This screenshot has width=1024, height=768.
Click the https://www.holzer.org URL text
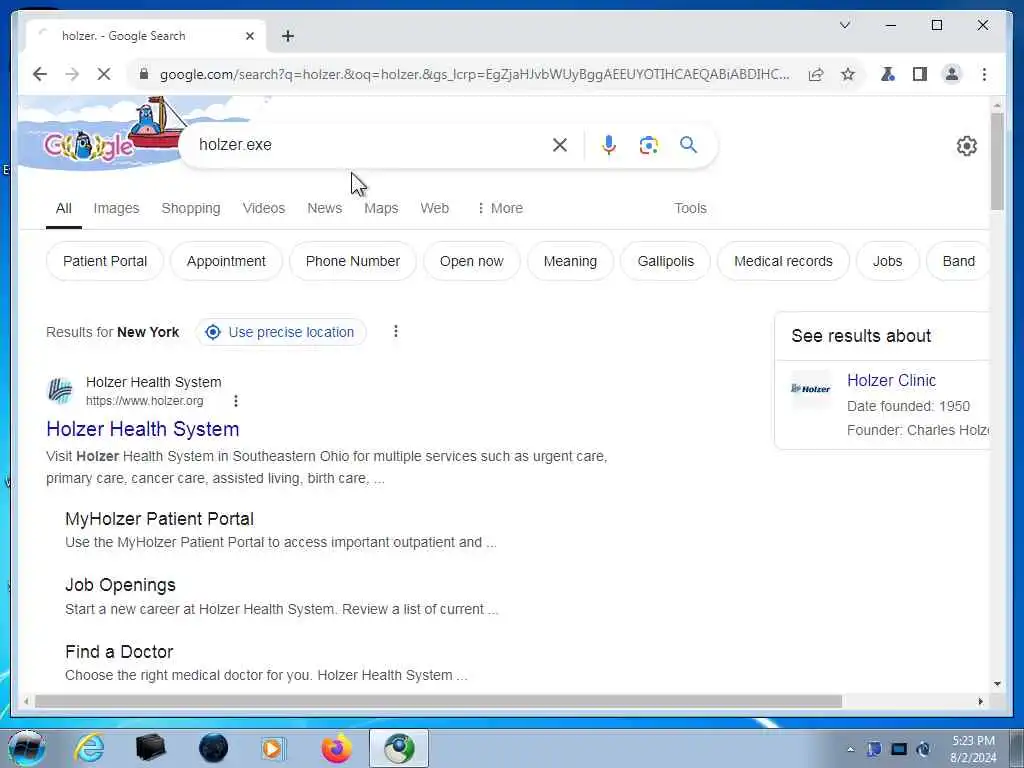click(x=144, y=401)
